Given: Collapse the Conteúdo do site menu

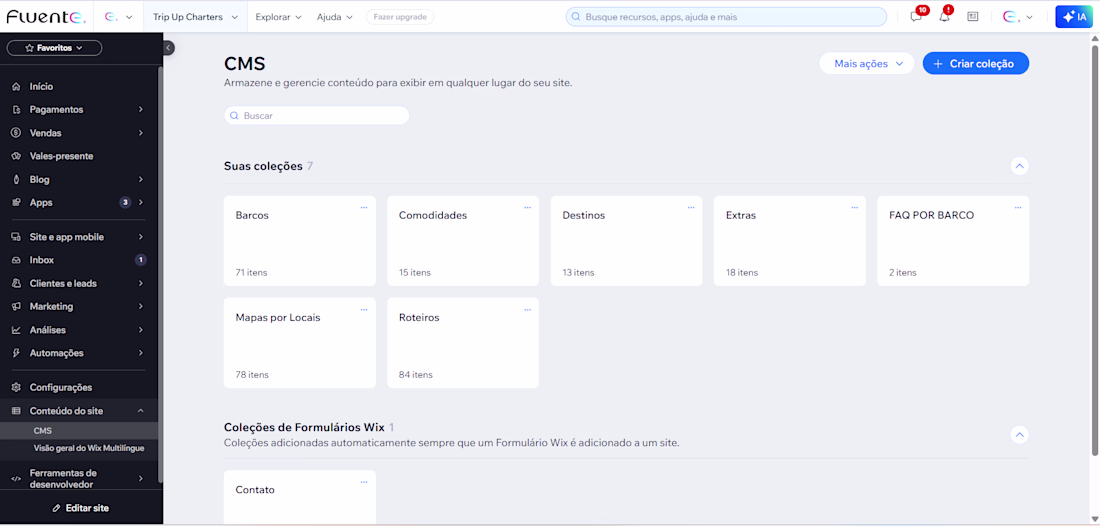Looking at the screenshot, I should (140, 411).
